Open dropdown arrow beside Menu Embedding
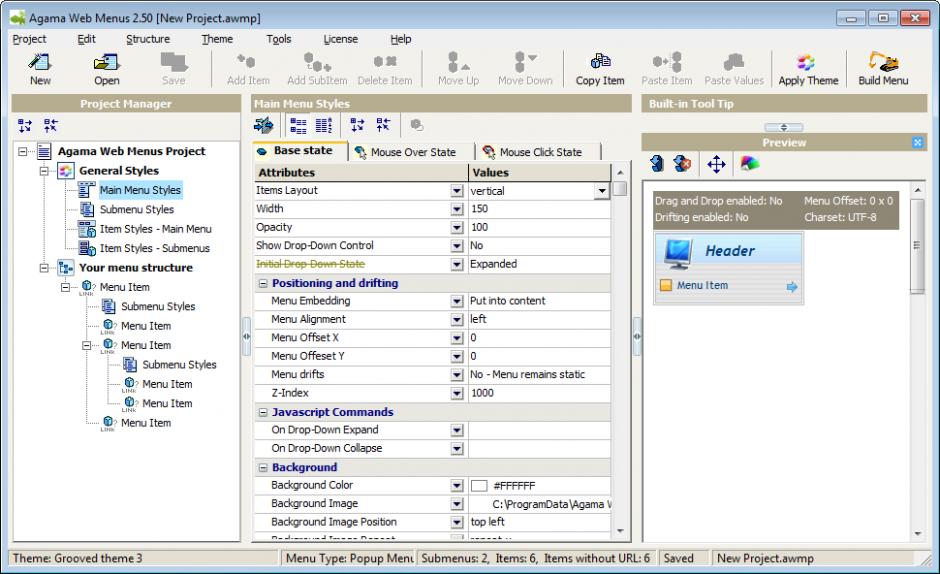This screenshot has height=574, width=940. 457,301
